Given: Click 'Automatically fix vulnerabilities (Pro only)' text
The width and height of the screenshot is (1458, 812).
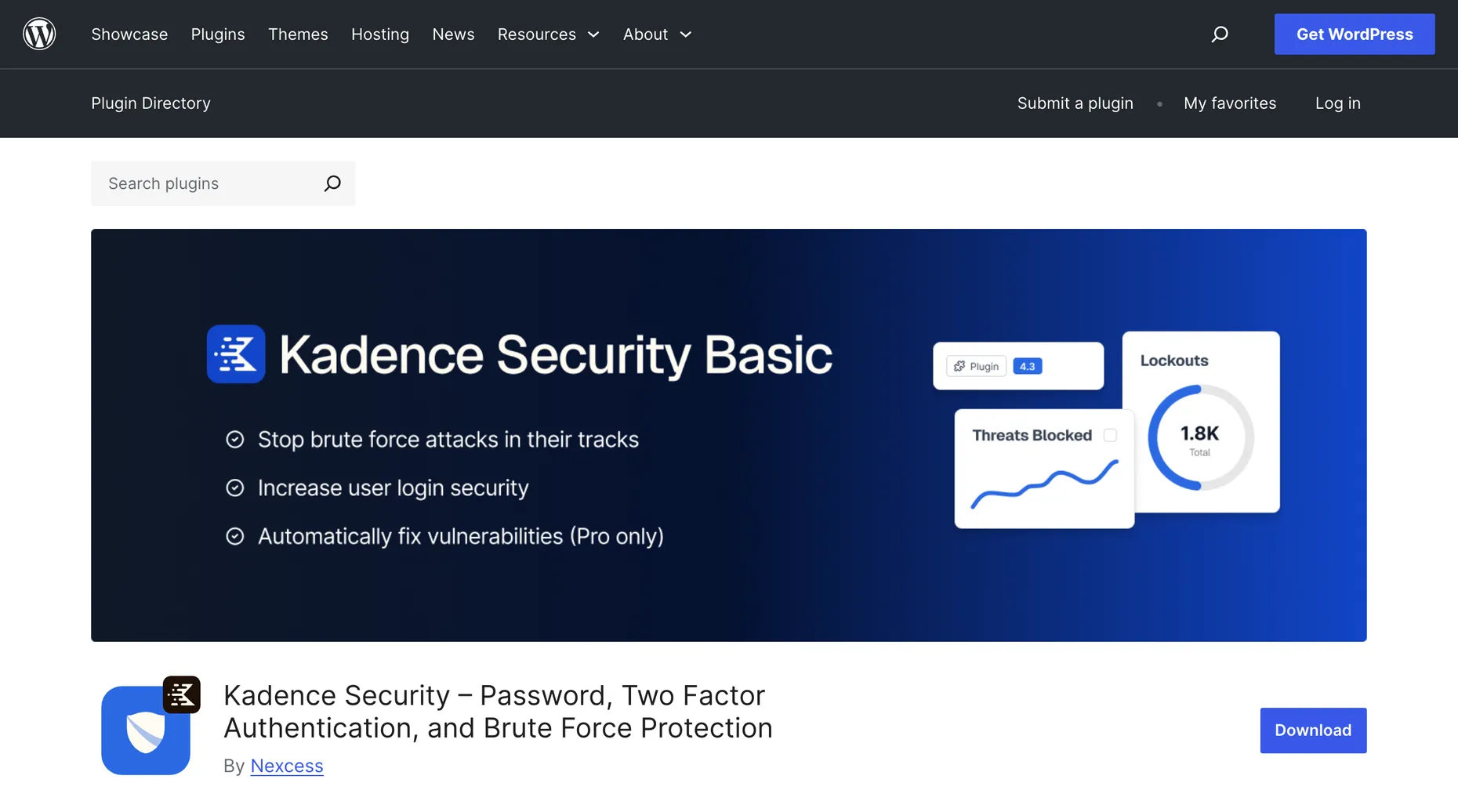Looking at the screenshot, I should (x=461, y=537).
